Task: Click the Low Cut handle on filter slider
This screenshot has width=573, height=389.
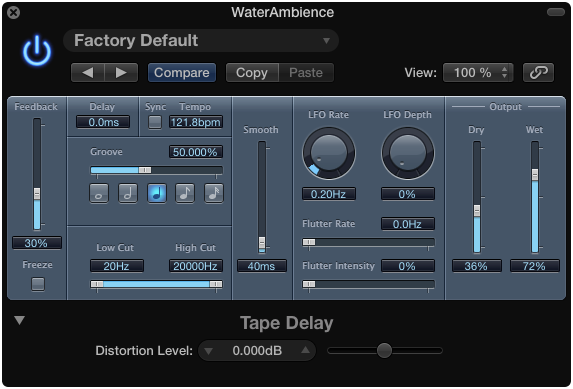Action: [x=97, y=284]
